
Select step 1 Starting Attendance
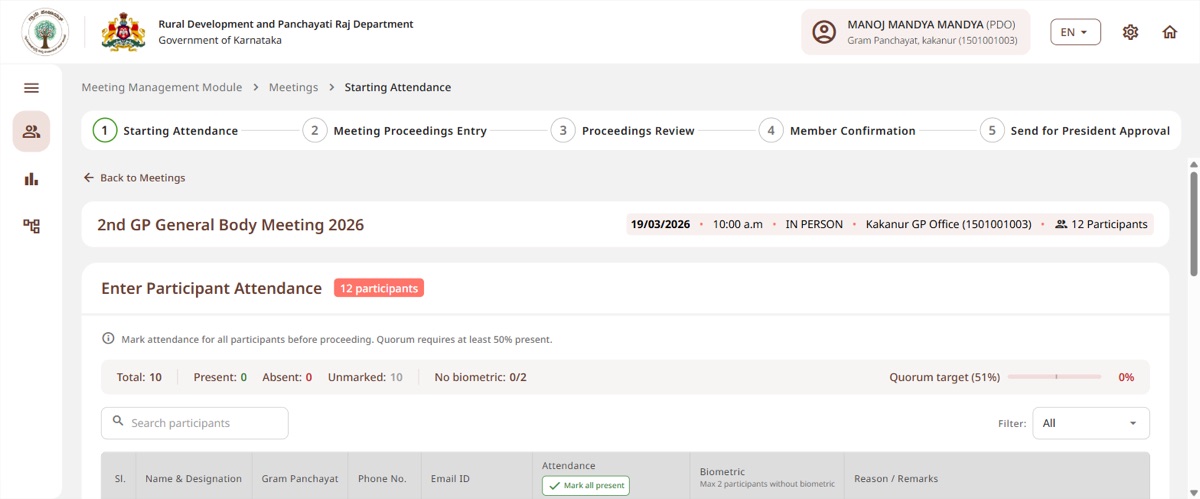(x=166, y=131)
